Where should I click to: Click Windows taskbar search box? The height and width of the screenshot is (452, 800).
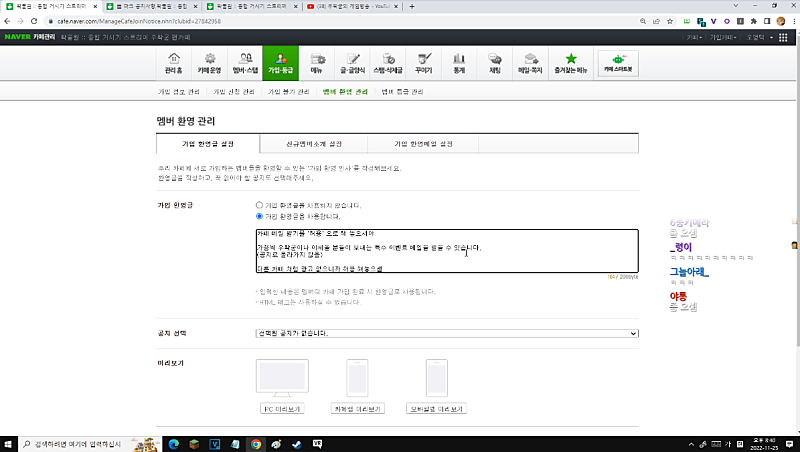point(90,444)
